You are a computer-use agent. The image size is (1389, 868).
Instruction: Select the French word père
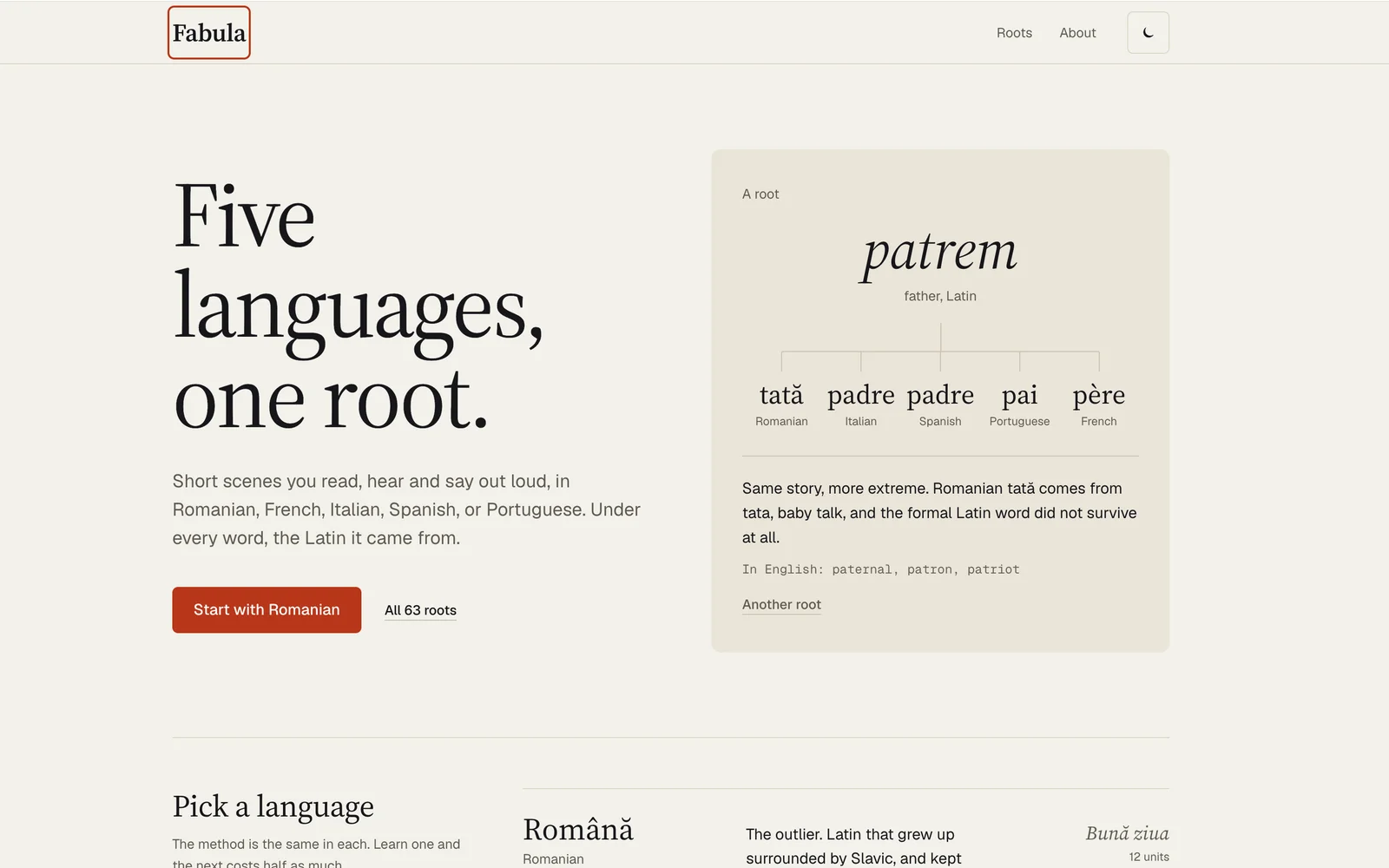point(1098,395)
